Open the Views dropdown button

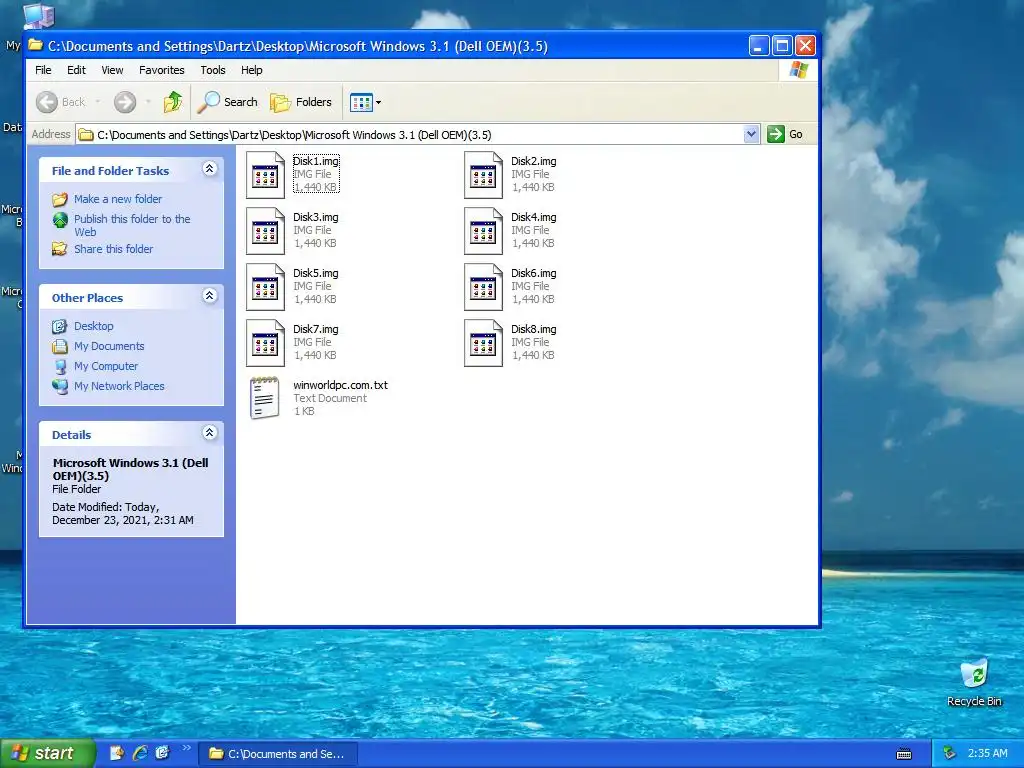coord(365,102)
